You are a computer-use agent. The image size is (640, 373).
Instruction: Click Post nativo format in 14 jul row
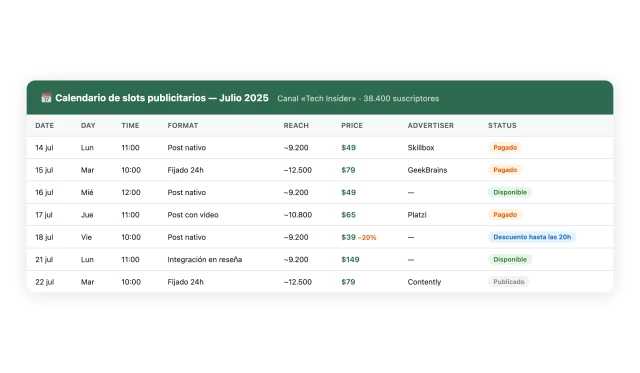pyautogui.click(x=187, y=148)
